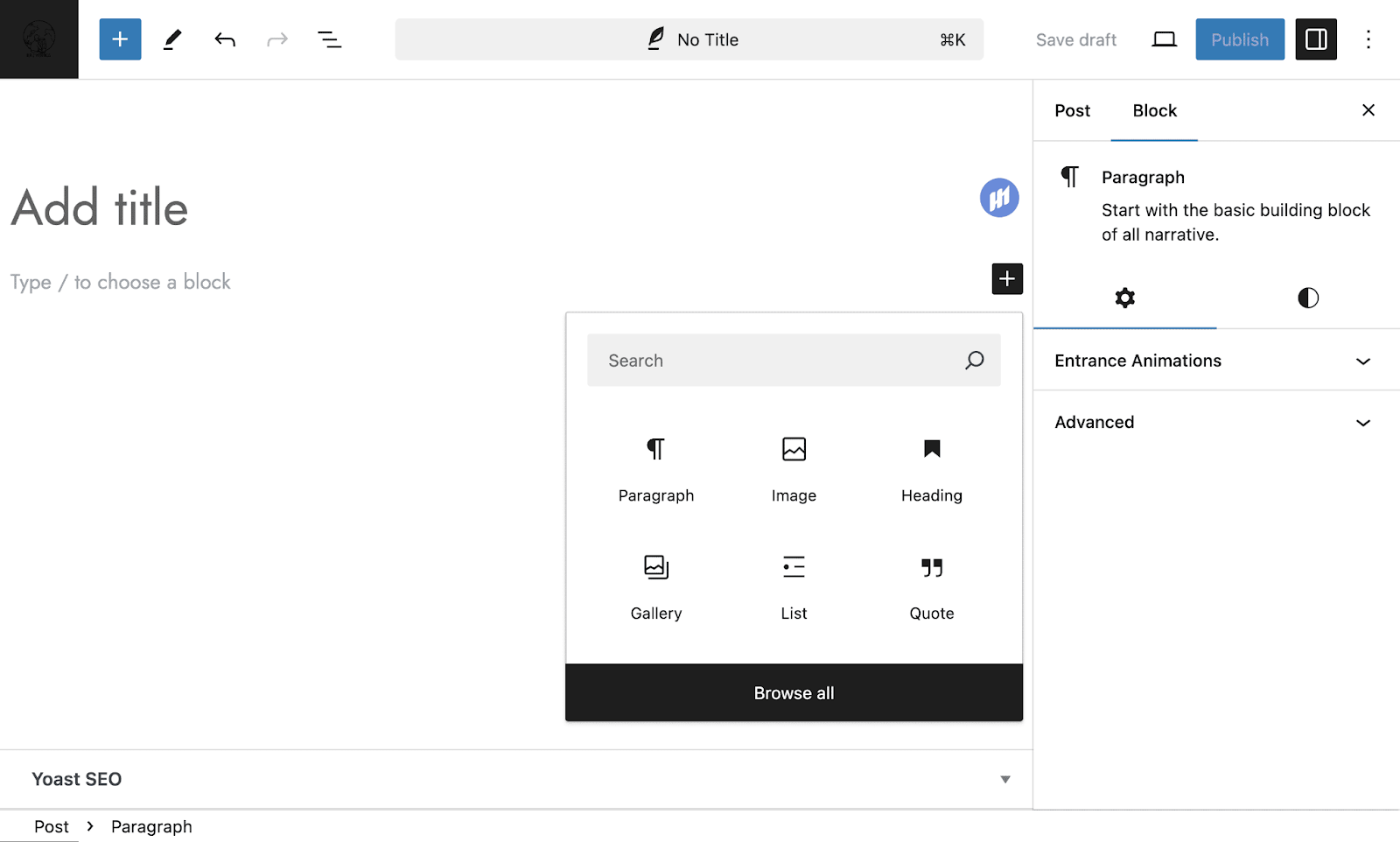Expand the Yoast SEO panel
This screenshot has height=842, width=1400.
click(1004, 779)
